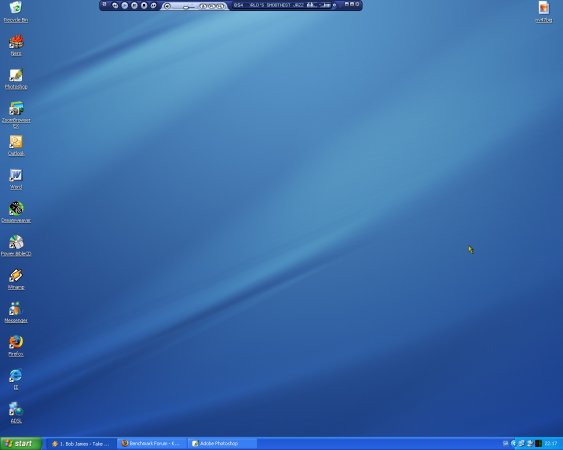This screenshot has width=563, height=450.
Task: Open the media player menu icon at left end
Action: (x=104, y=4)
